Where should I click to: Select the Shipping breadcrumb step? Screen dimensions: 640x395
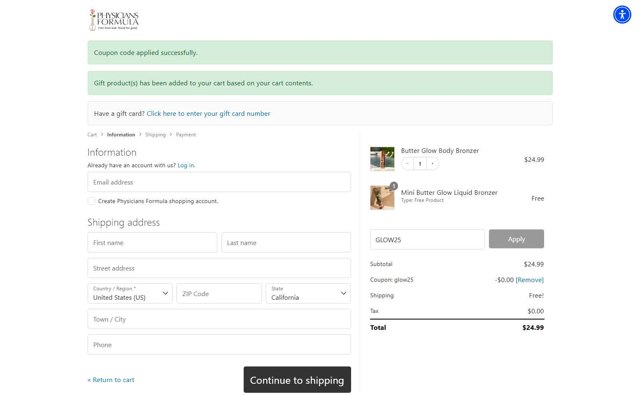tap(156, 135)
